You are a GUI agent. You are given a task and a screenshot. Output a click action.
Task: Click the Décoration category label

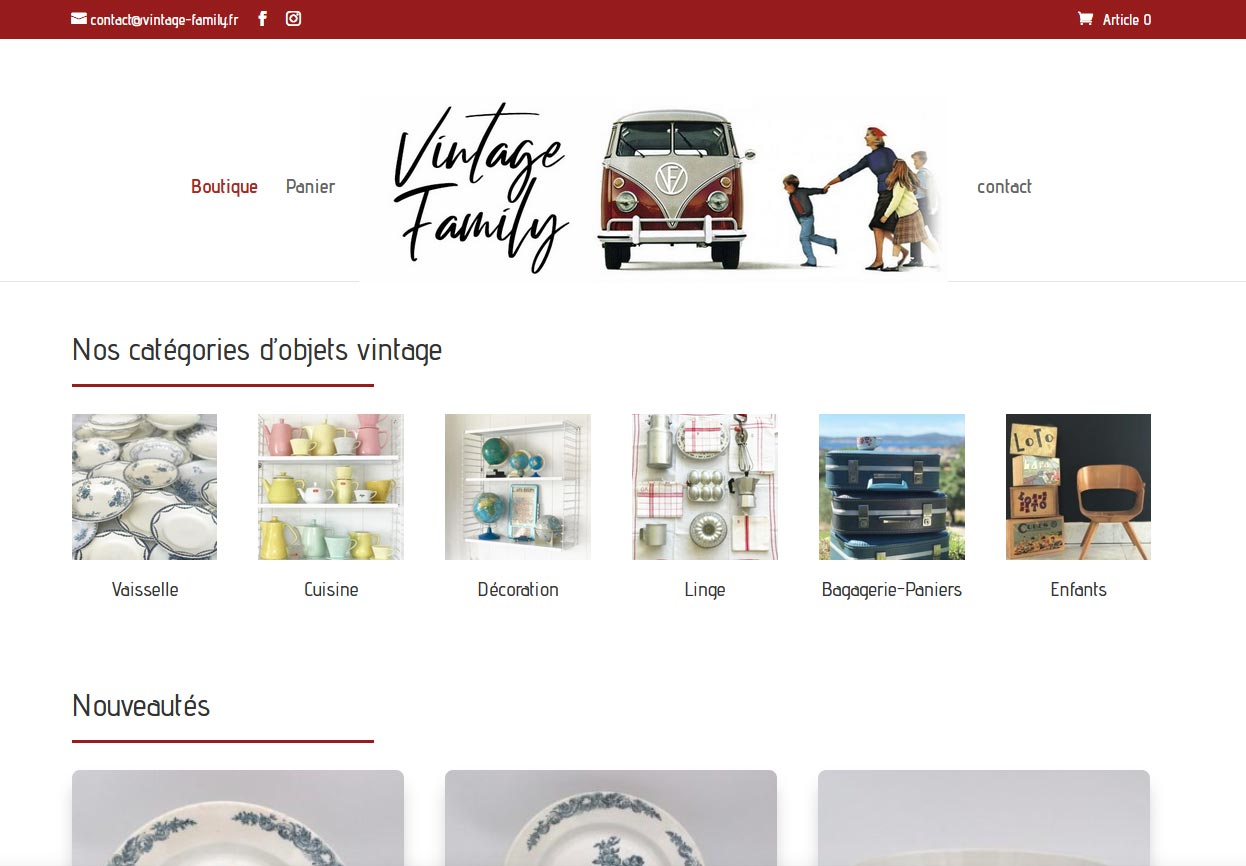518,589
